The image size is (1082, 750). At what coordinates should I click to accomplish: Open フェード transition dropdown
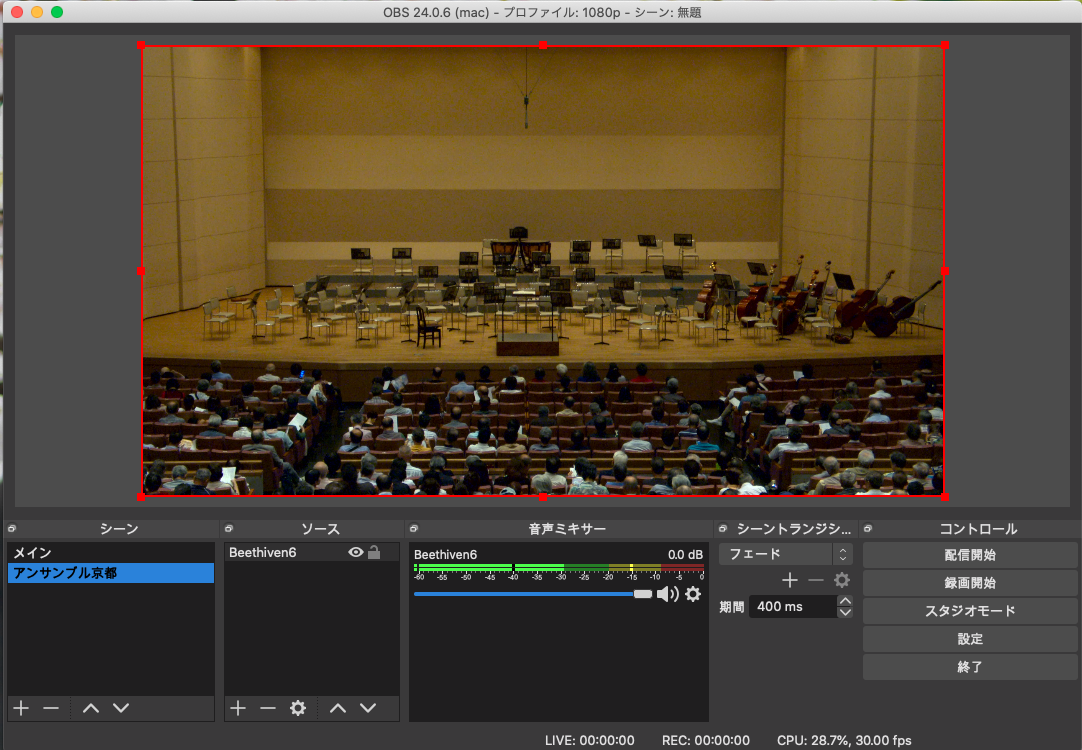click(785, 554)
